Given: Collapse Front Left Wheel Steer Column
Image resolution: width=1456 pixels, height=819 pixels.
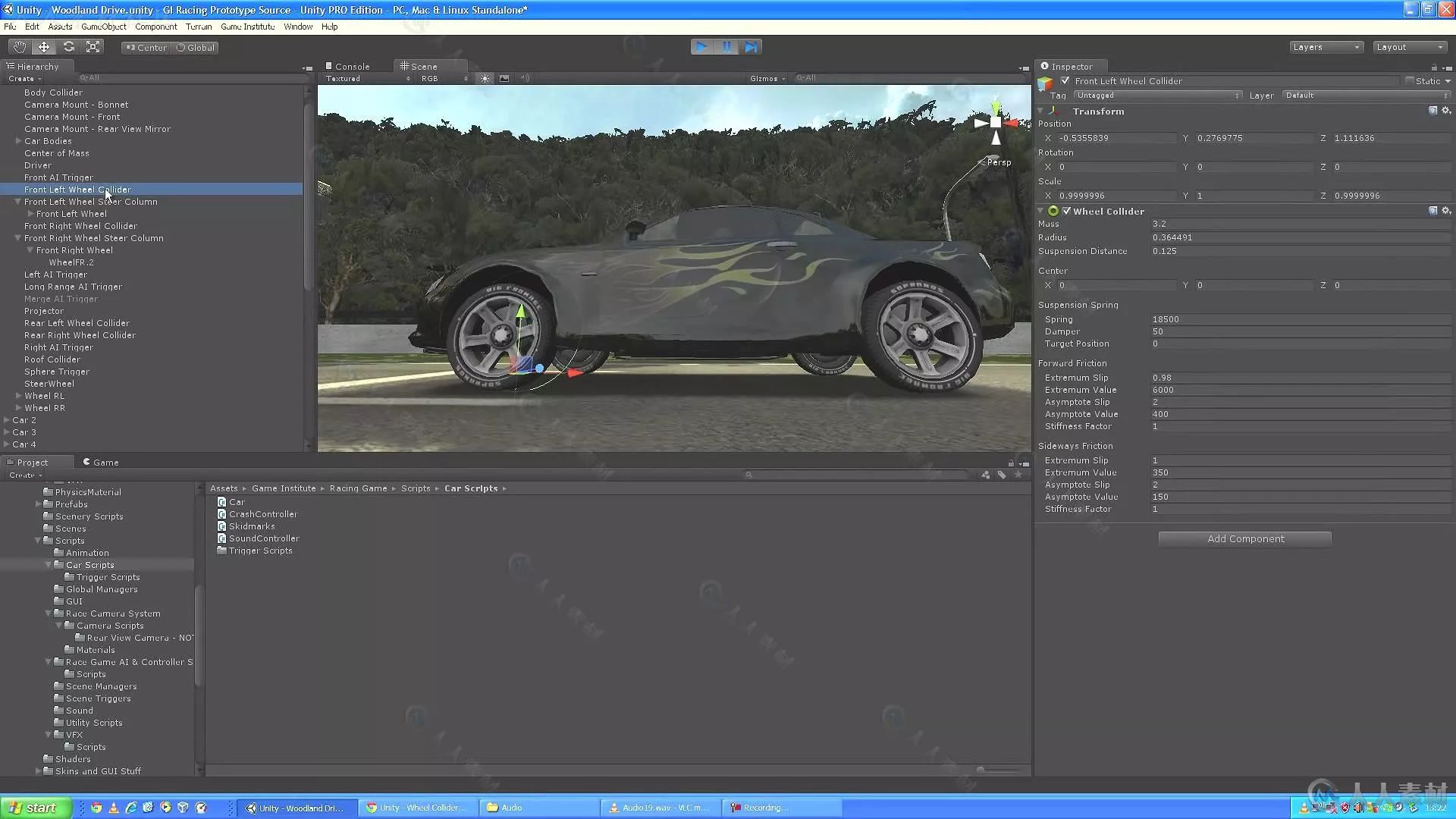Looking at the screenshot, I should pos(18,202).
